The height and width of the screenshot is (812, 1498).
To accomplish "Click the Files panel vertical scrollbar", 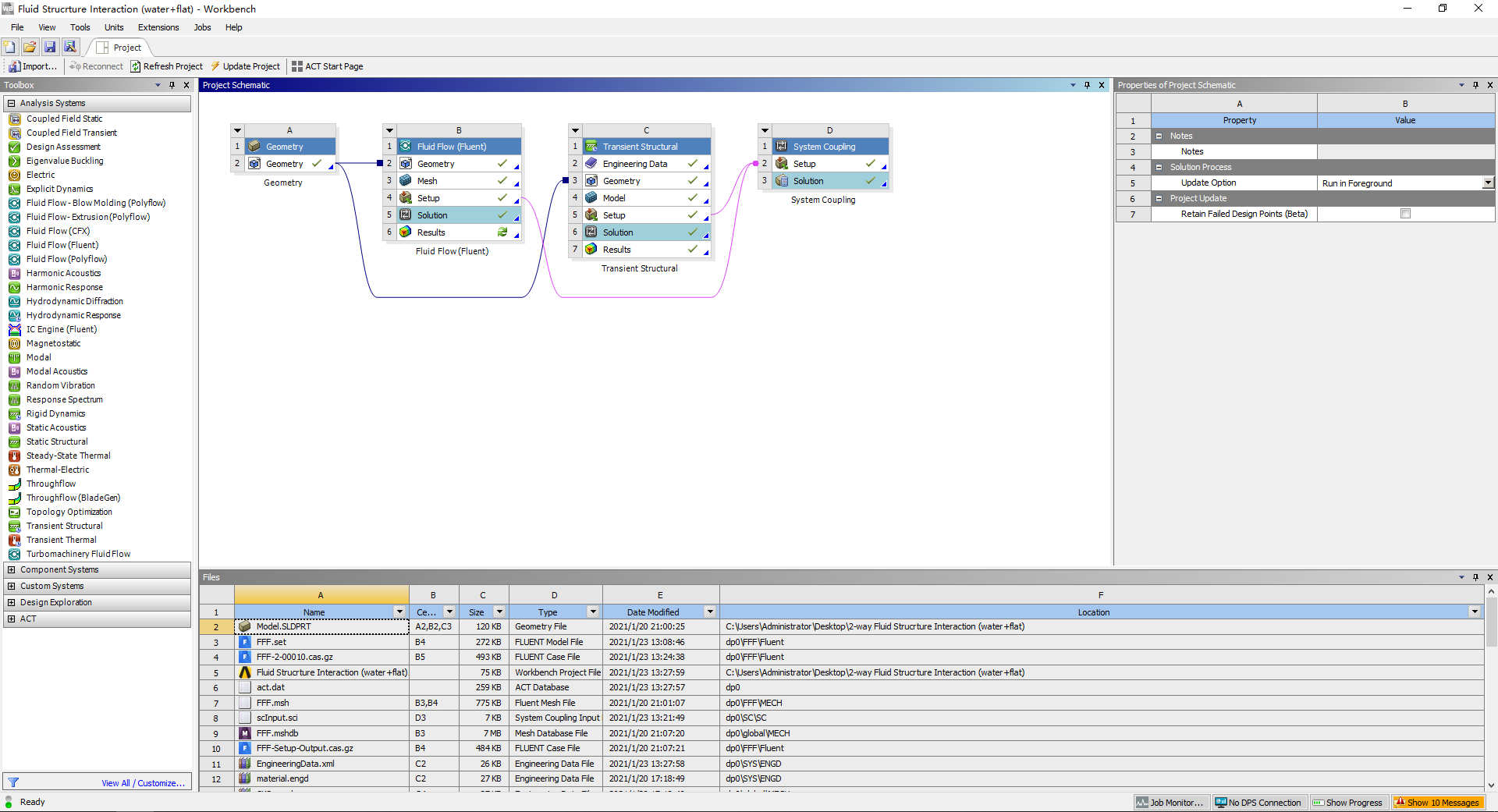I will tap(1491, 688).
